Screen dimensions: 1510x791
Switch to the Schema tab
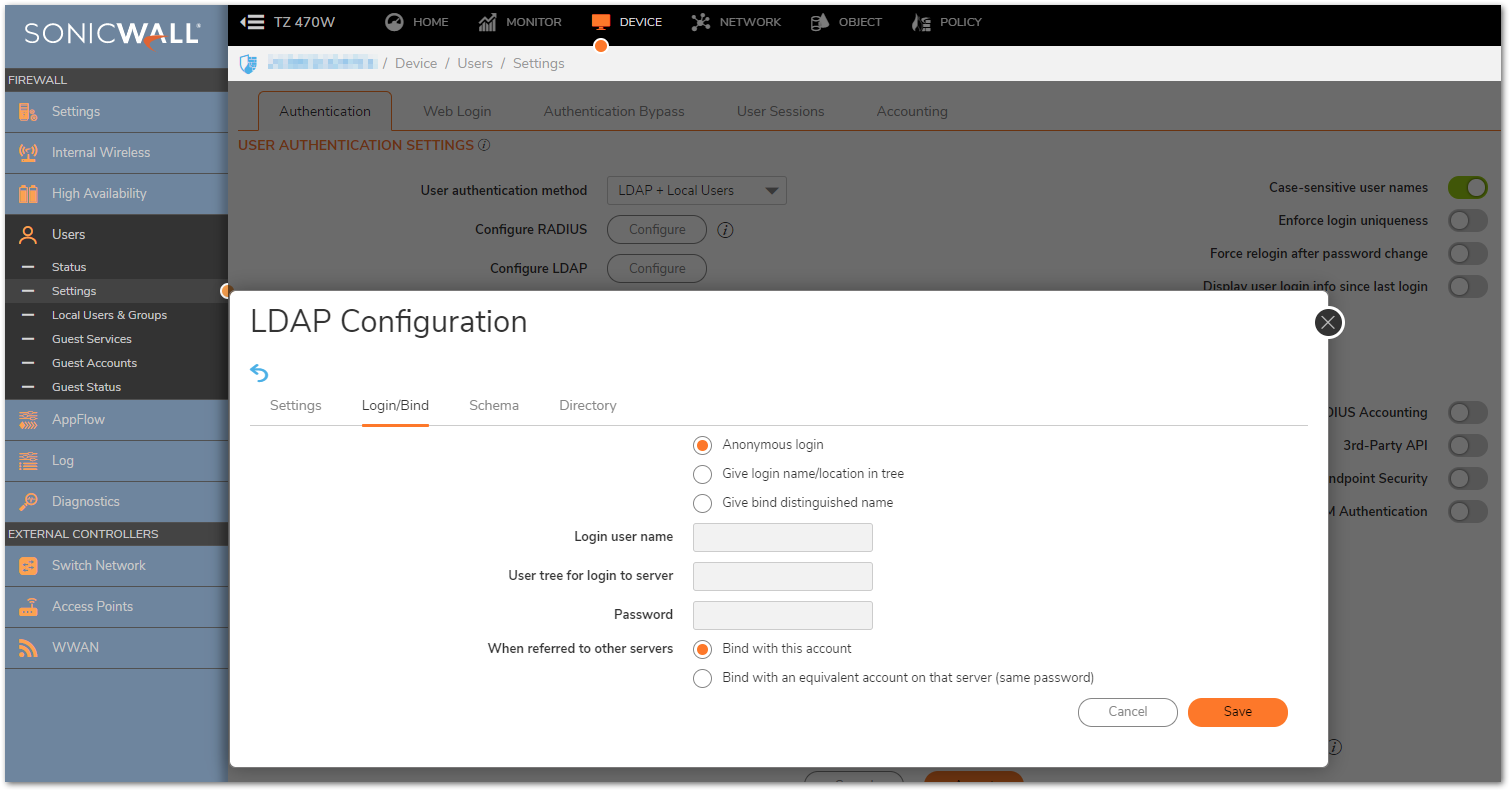click(x=493, y=406)
